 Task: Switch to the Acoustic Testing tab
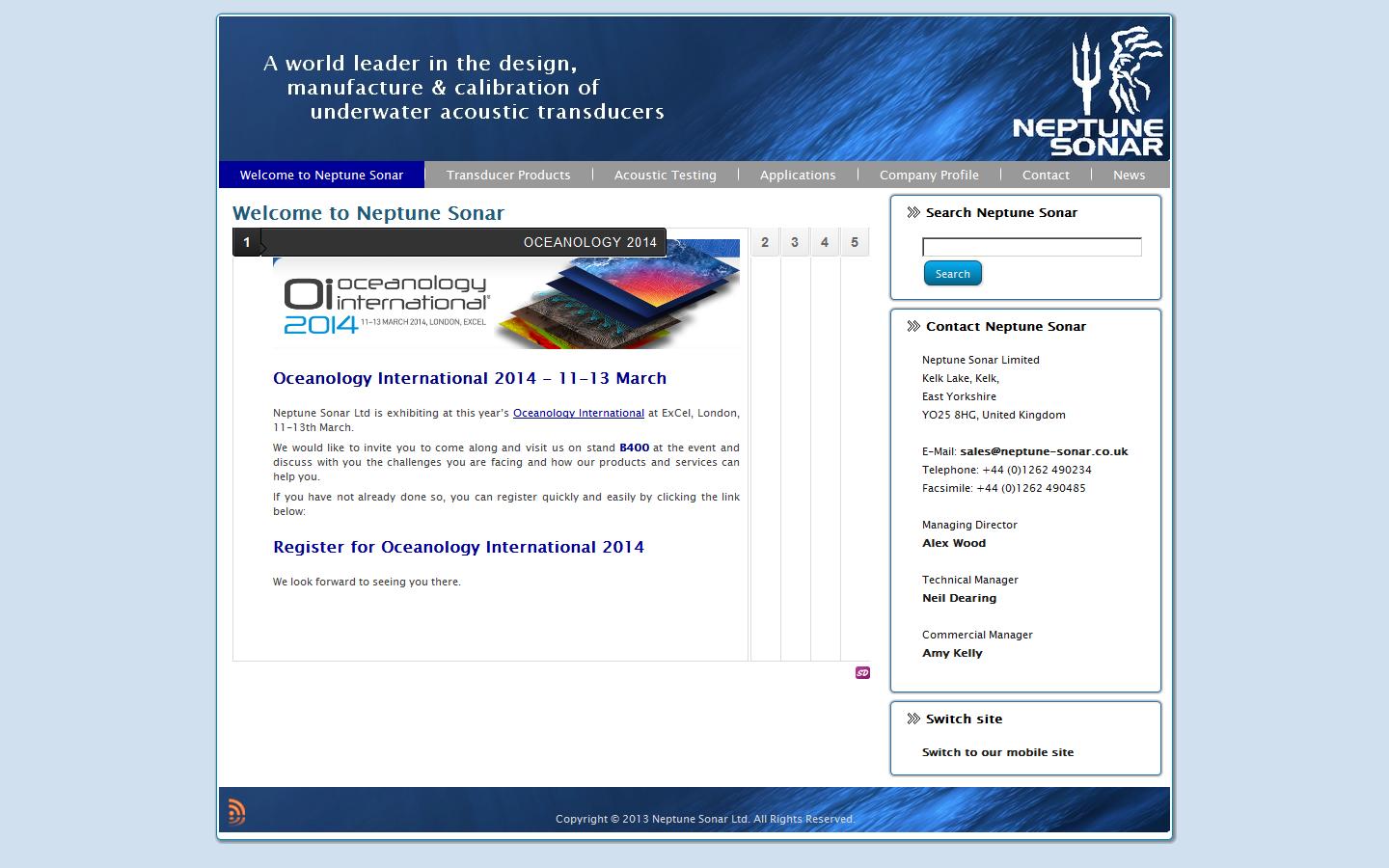click(x=665, y=175)
